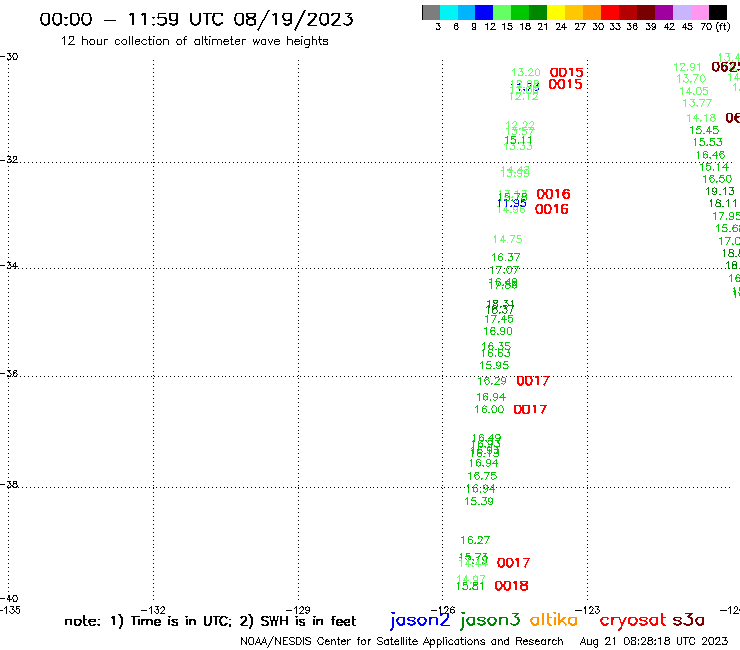Click the wave height value 16.46
Image resolution: width=740 pixels, height=650 pixels.
710,155
